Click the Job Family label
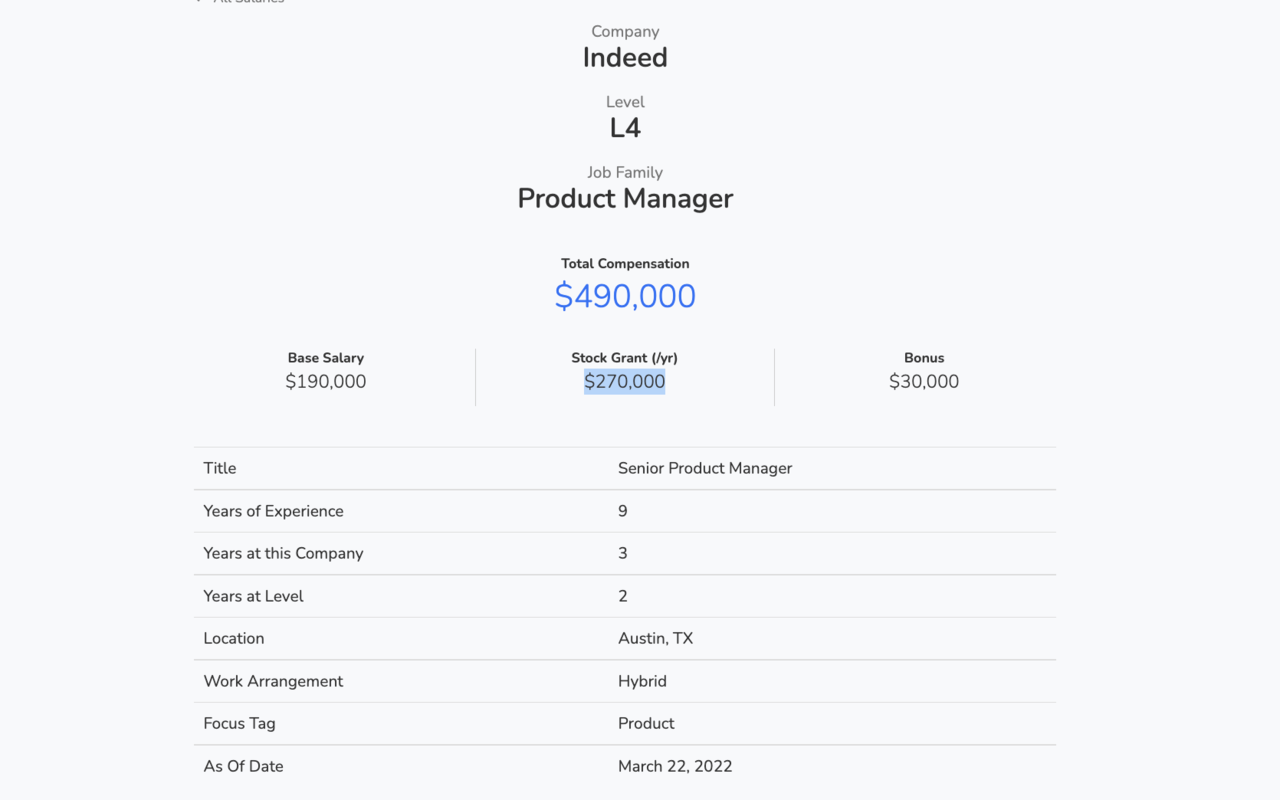The height and width of the screenshot is (800, 1280). click(625, 172)
